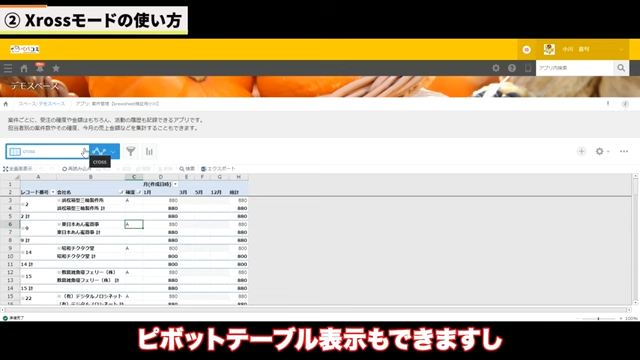Open the favorites star
Image resolution: width=640 pixels, height=360 pixels.
(x=56, y=68)
